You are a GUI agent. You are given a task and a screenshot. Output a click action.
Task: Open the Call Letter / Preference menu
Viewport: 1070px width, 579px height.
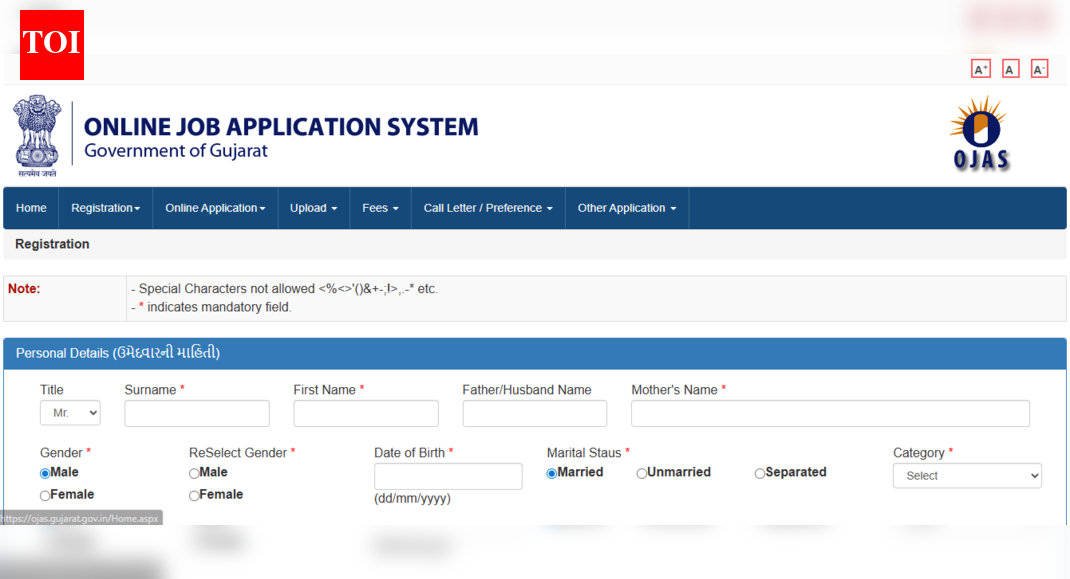(x=487, y=208)
